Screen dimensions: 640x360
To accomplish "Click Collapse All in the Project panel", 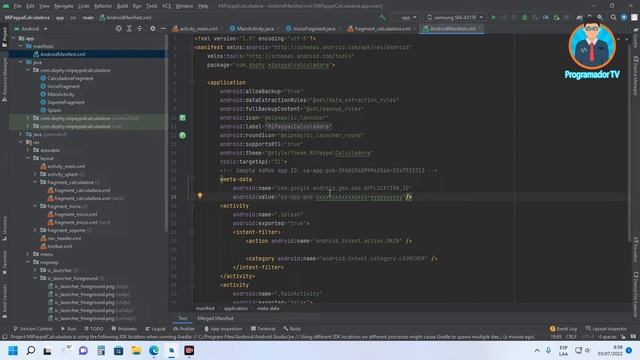I will click(x=140, y=29).
